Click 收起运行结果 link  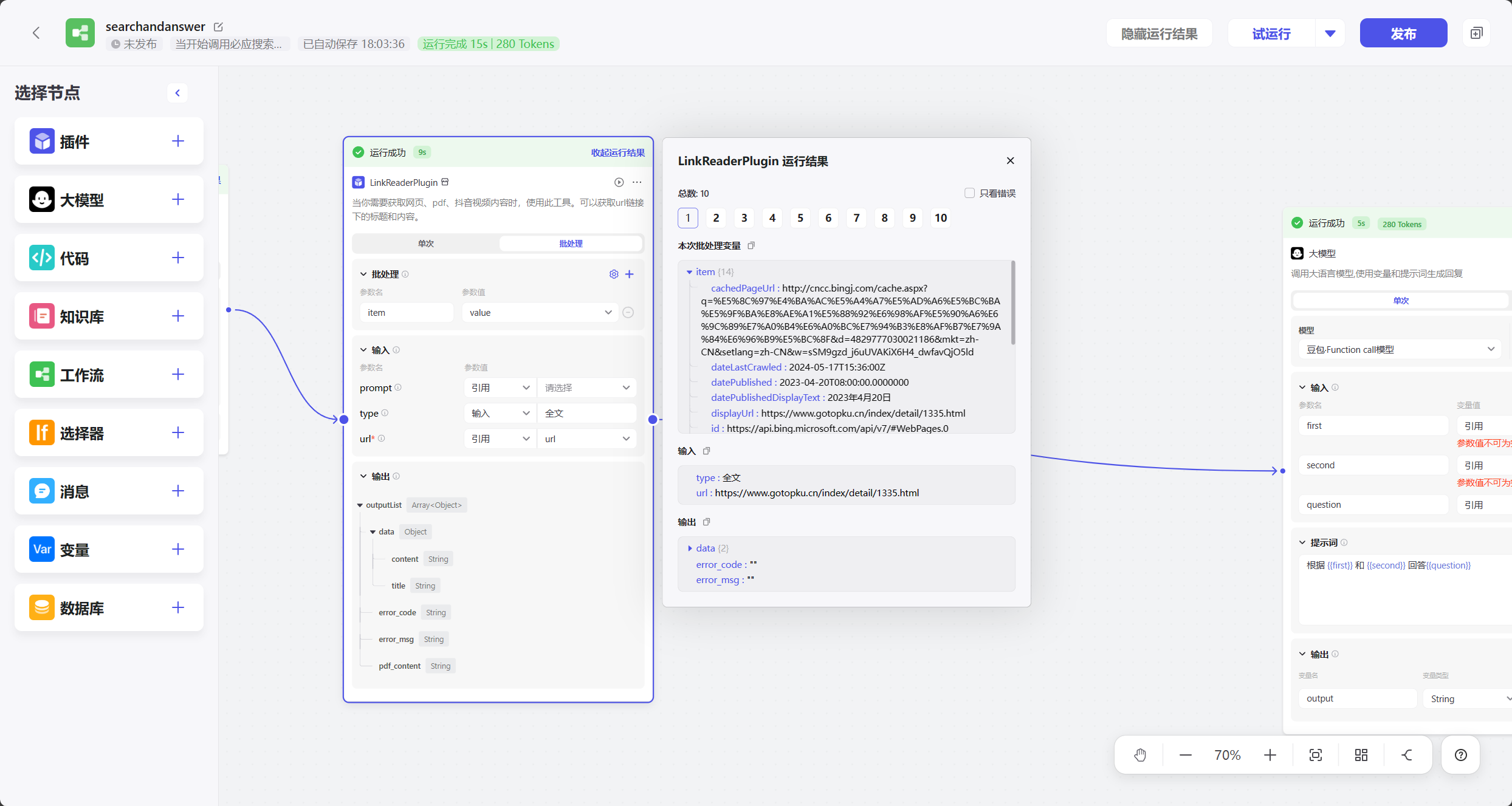click(x=617, y=152)
